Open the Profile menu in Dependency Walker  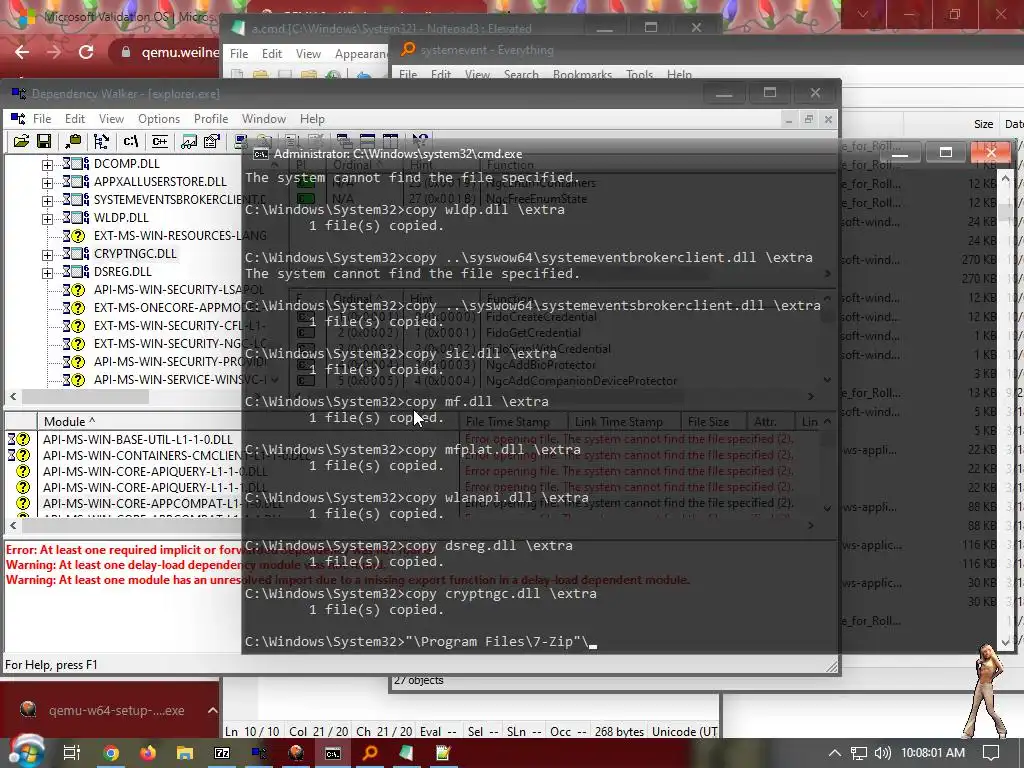[211, 119]
